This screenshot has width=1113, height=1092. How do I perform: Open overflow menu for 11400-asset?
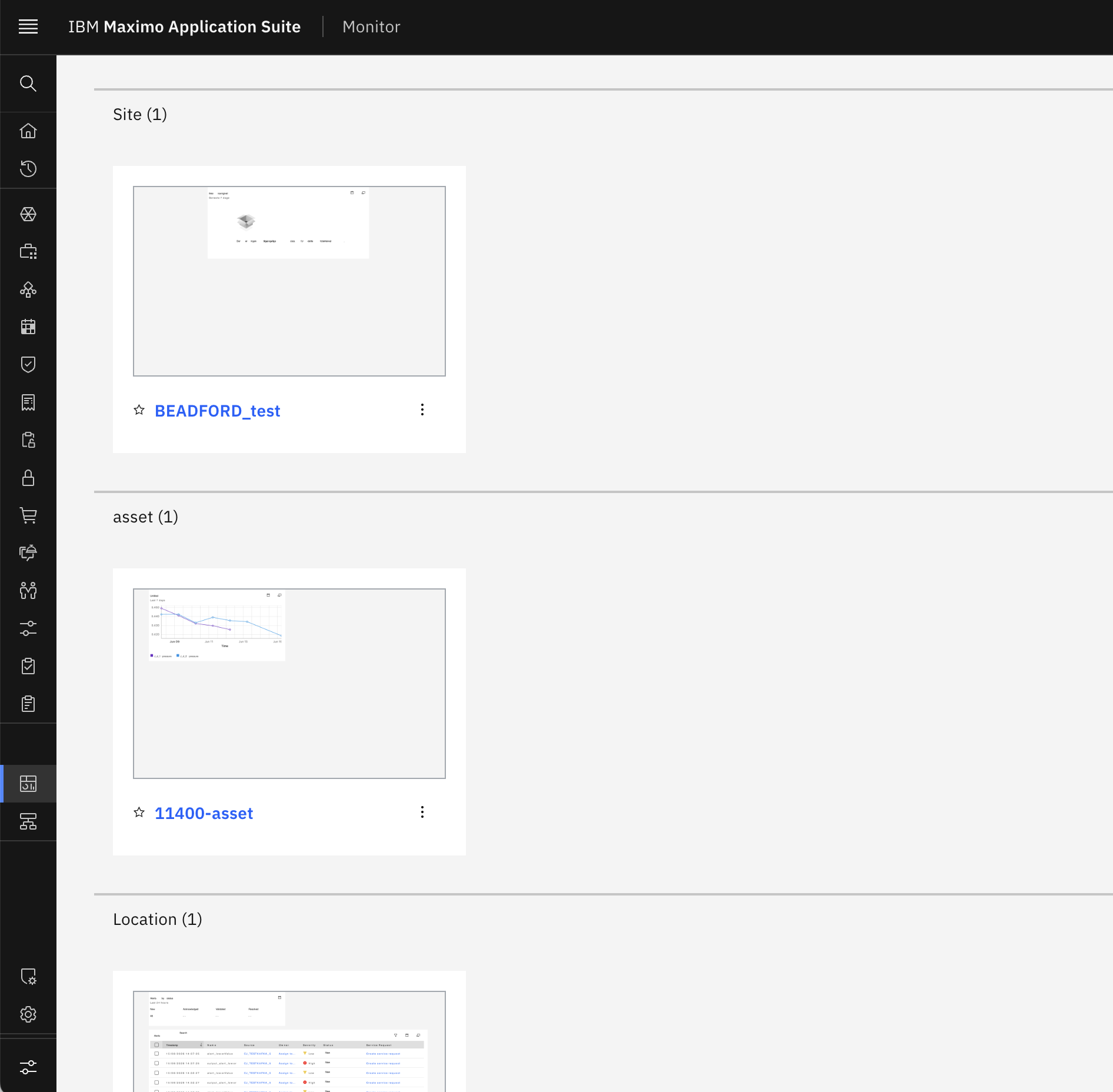[x=422, y=813]
